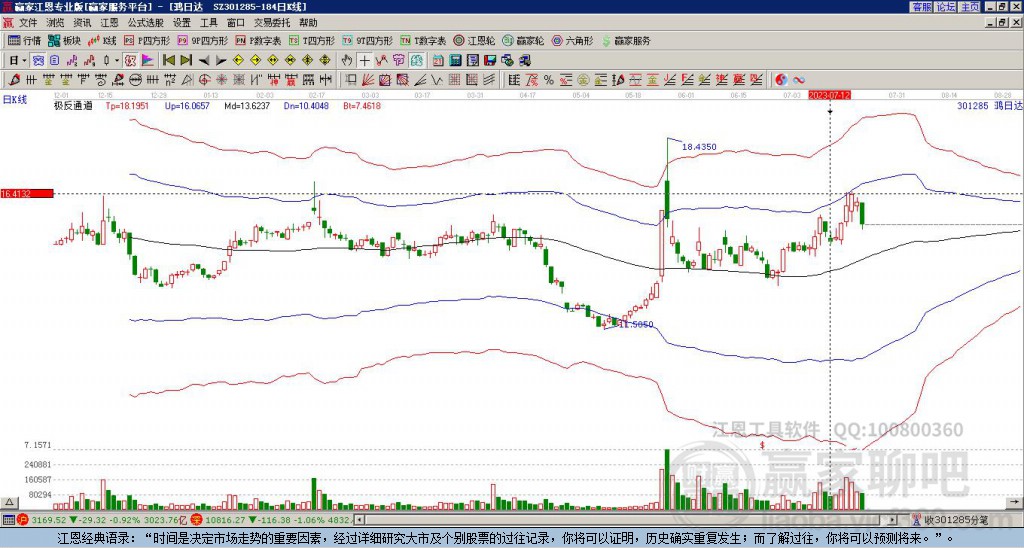Click the 日K线 label on chart

pyautogui.click(x=15, y=100)
